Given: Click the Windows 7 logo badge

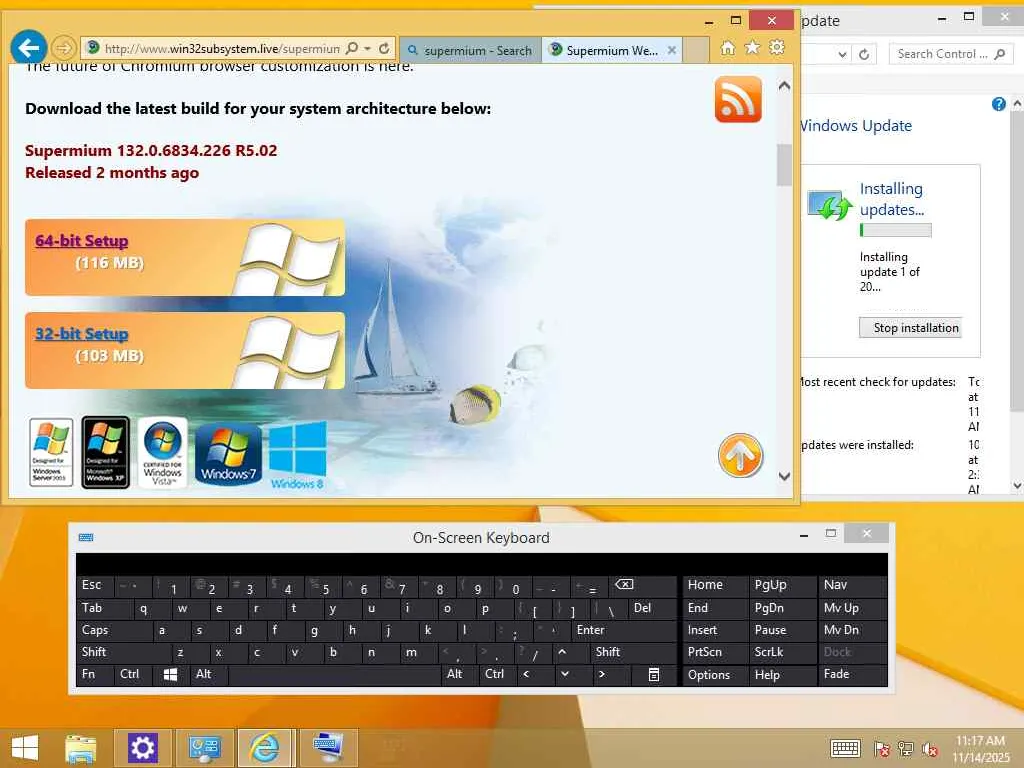Looking at the screenshot, I should [228, 454].
